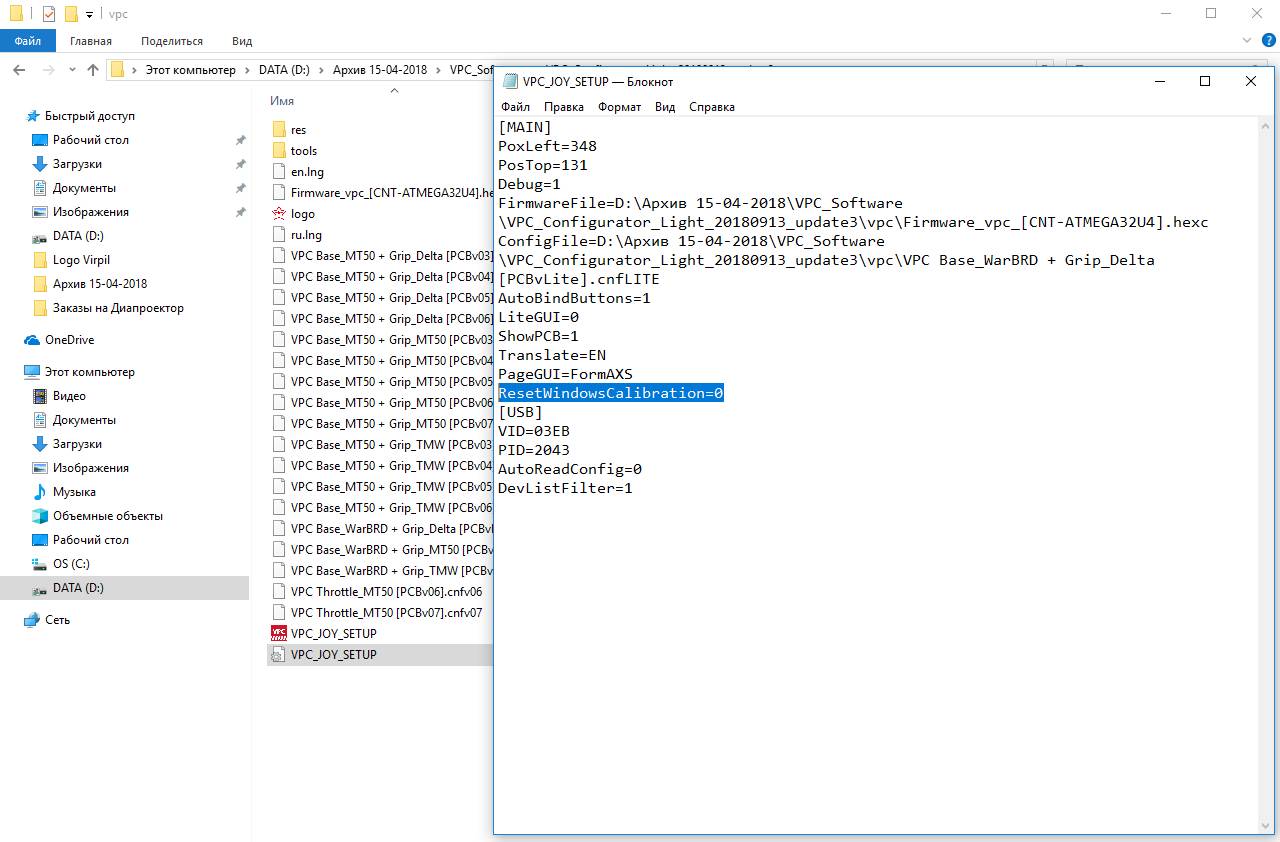Open Explorer help with the question mark icon
The width and height of the screenshot is (1280, 842).
1267,41
